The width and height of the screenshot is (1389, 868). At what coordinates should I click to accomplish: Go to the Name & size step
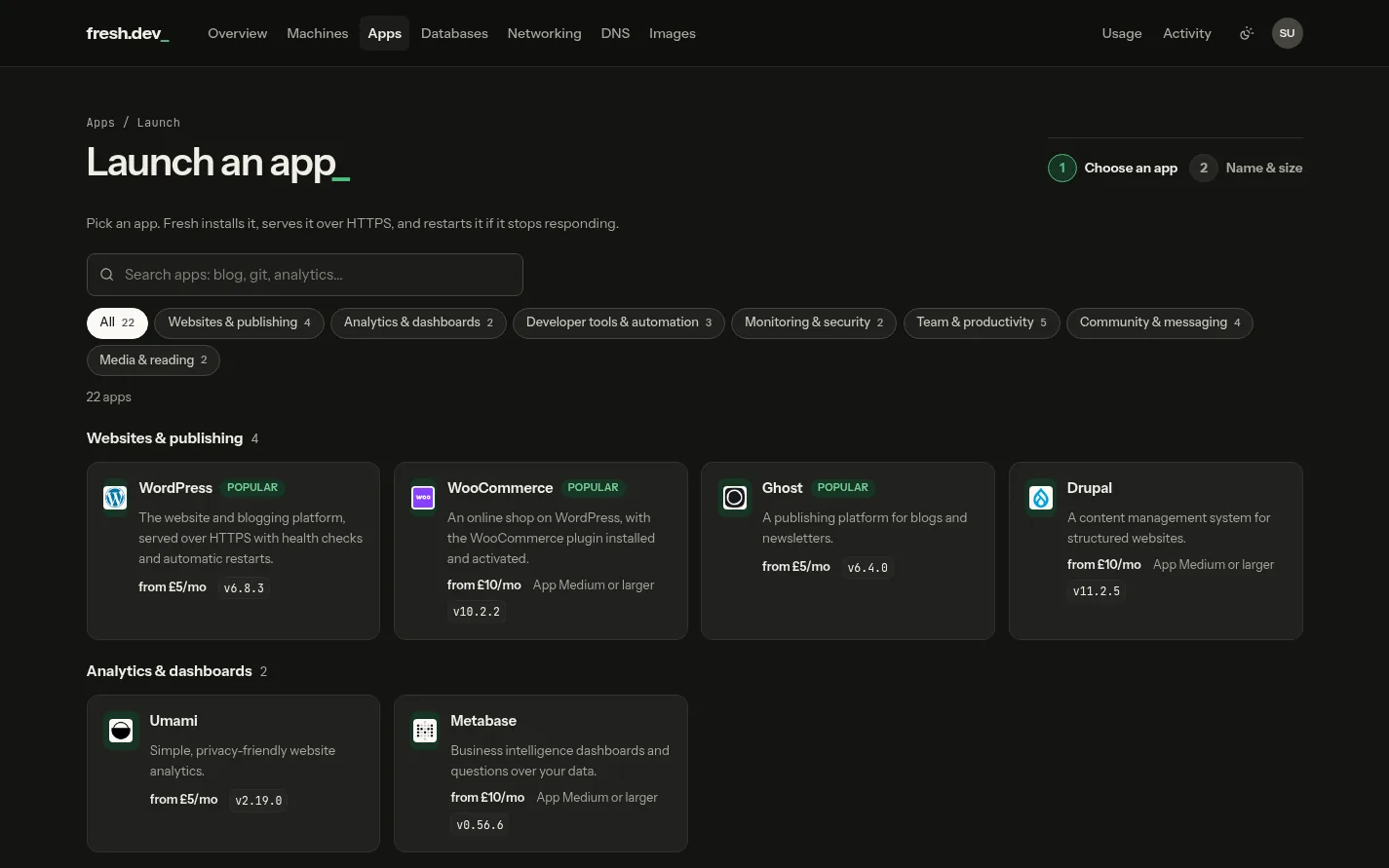click(1246, 168)
